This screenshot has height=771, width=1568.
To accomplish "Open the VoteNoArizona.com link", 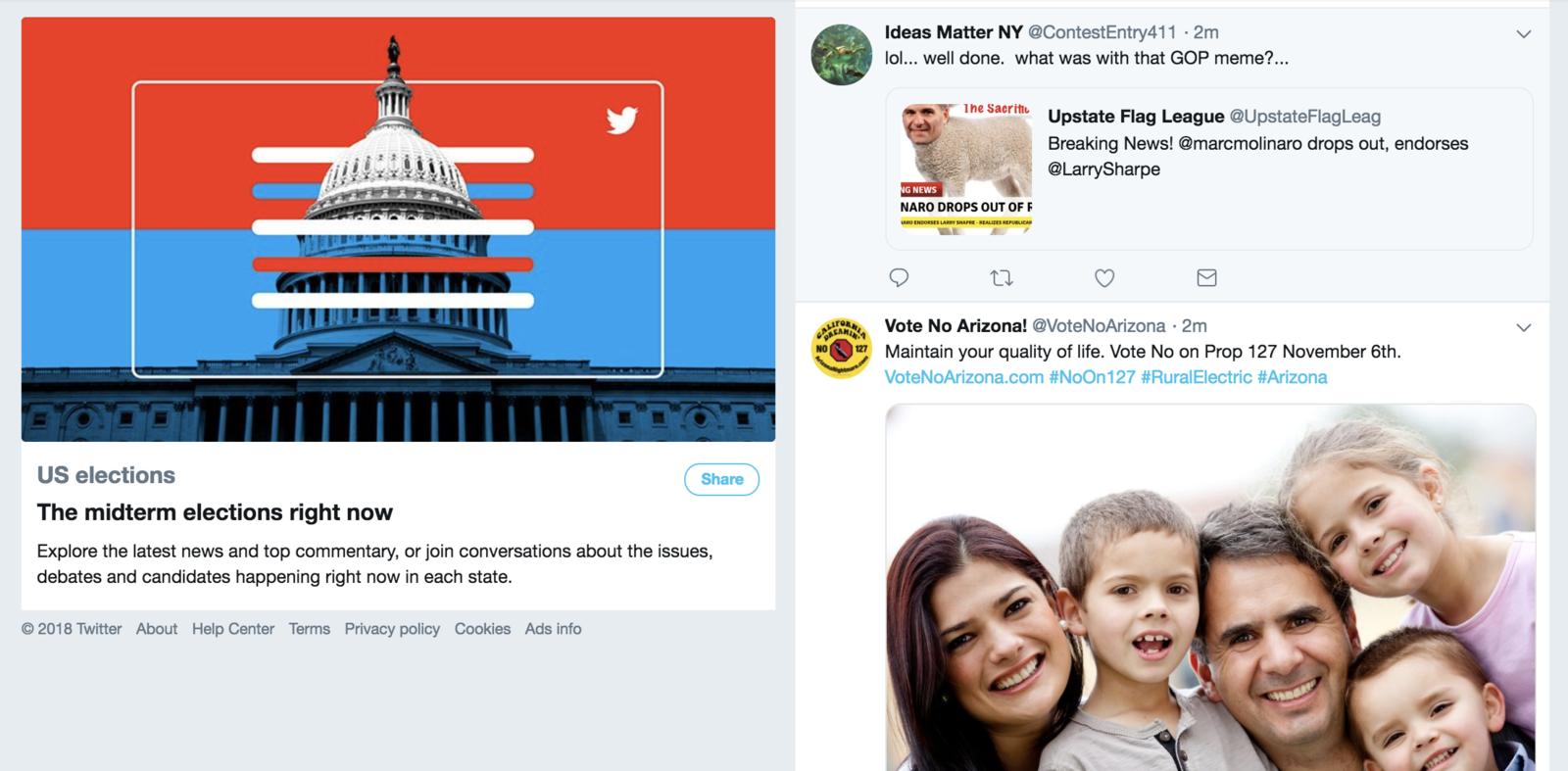I will pos(964,377).
